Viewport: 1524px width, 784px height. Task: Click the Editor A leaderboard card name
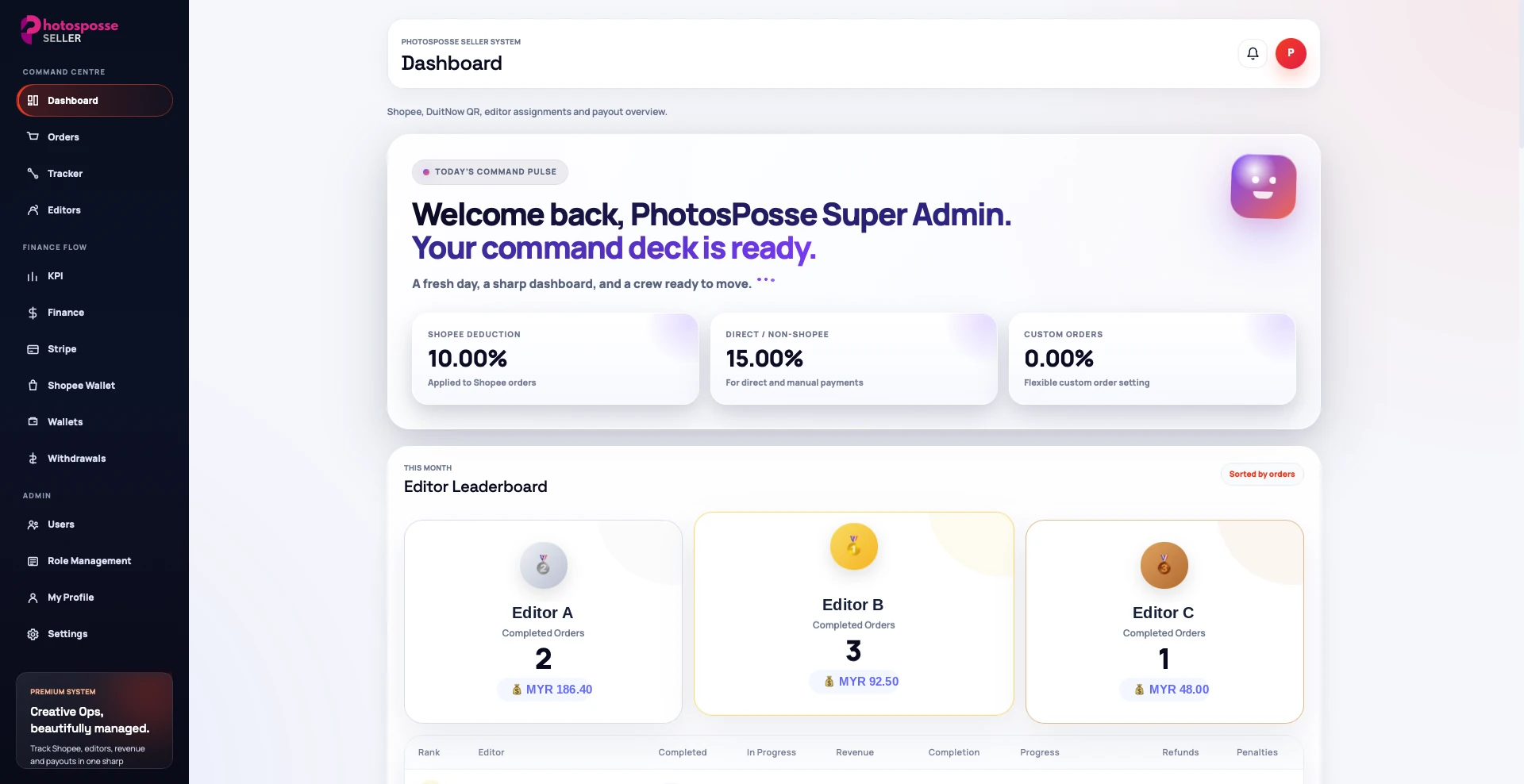tap(543, 613)
